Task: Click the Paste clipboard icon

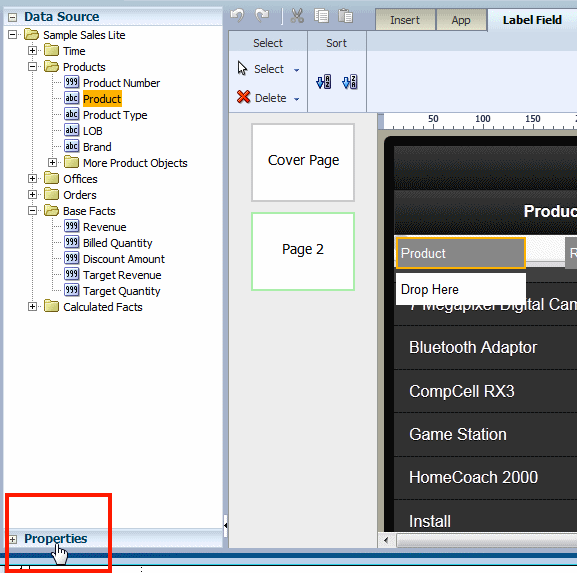Action: click(345, 16)
